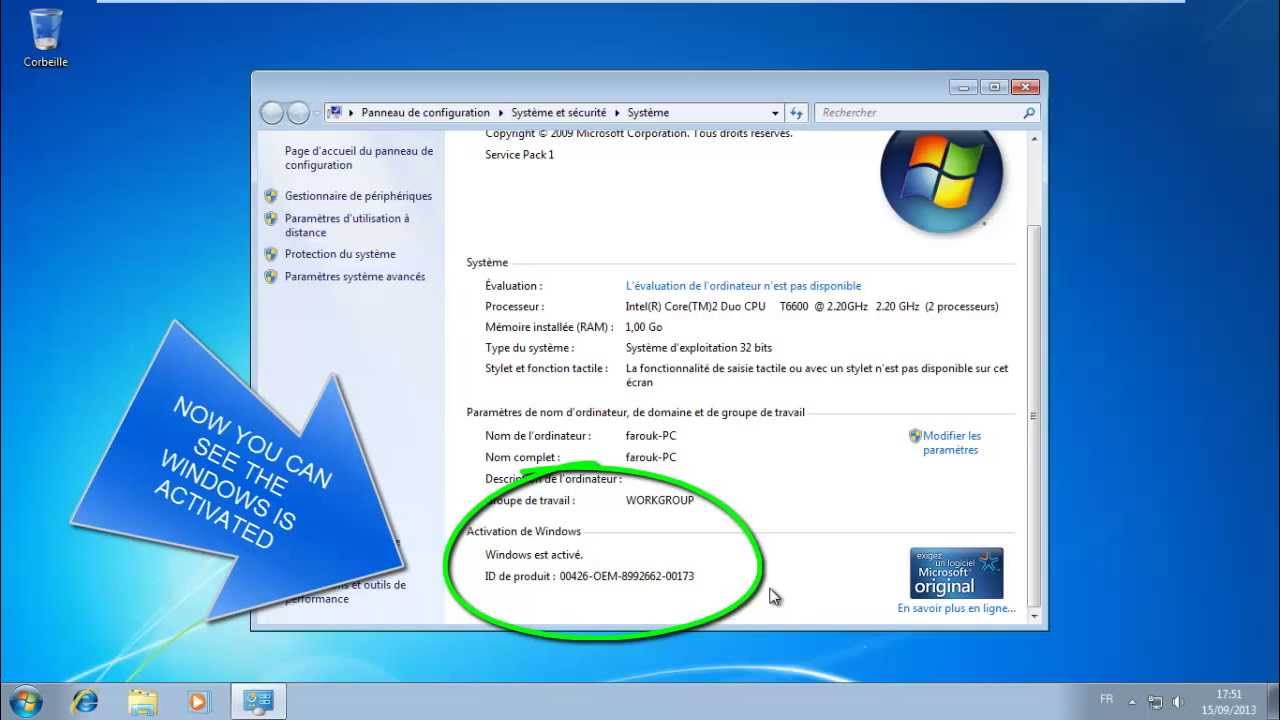Open Gestionnaire de périphériques link

pos(358,196)
